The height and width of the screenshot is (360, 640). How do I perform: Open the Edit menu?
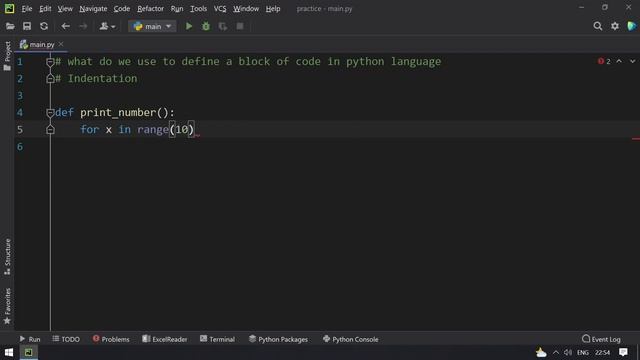[x=45, y=9]
